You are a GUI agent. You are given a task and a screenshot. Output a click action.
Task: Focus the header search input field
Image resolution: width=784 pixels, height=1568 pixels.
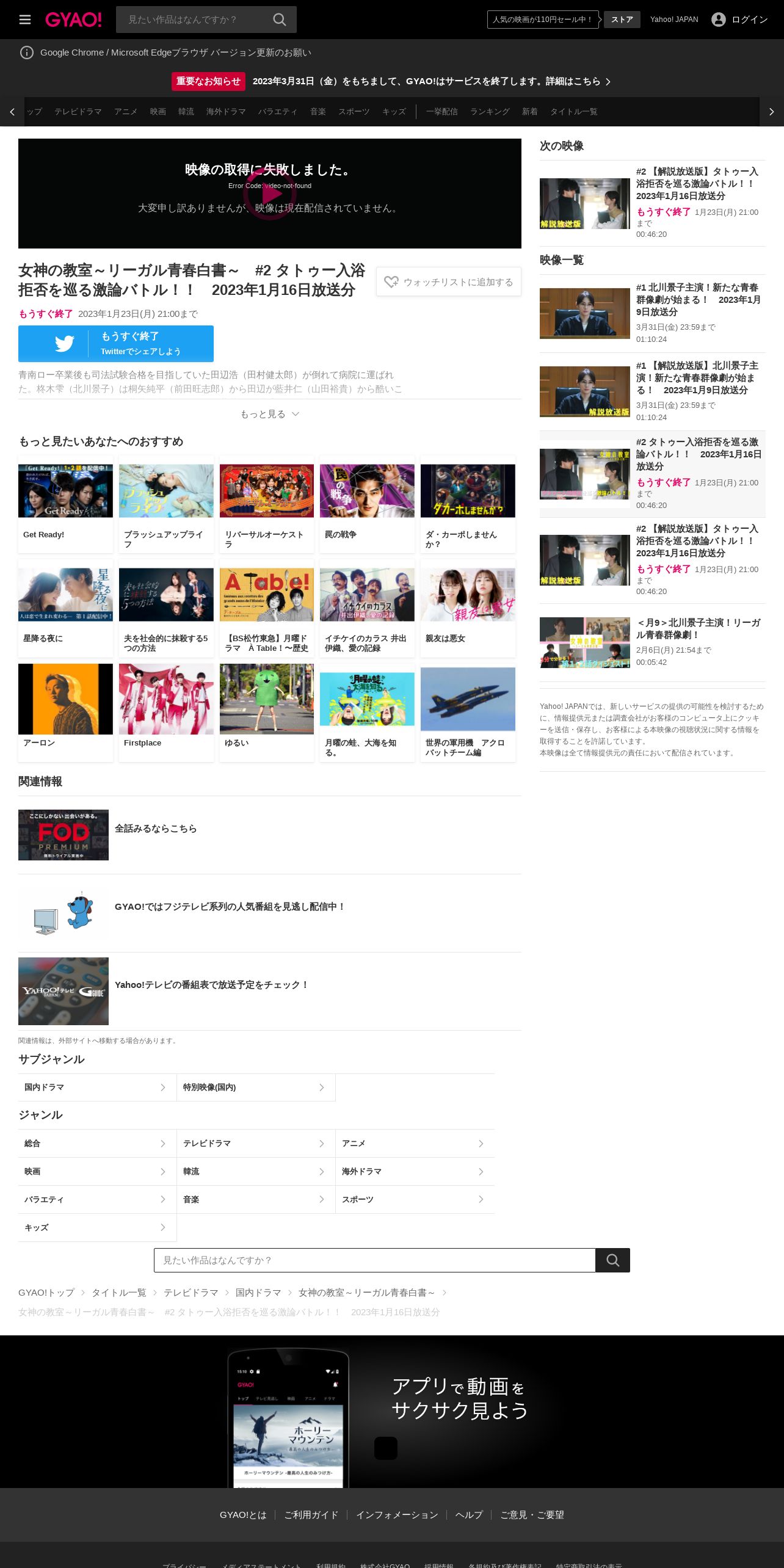[x=195, y=20]
